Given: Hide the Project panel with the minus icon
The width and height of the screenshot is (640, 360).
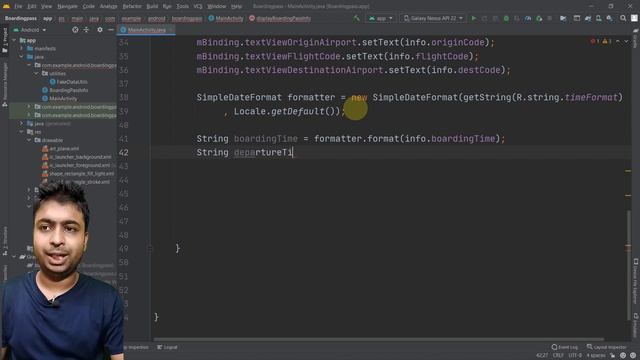Looking at the screenshot, I should tap(111, 30).
